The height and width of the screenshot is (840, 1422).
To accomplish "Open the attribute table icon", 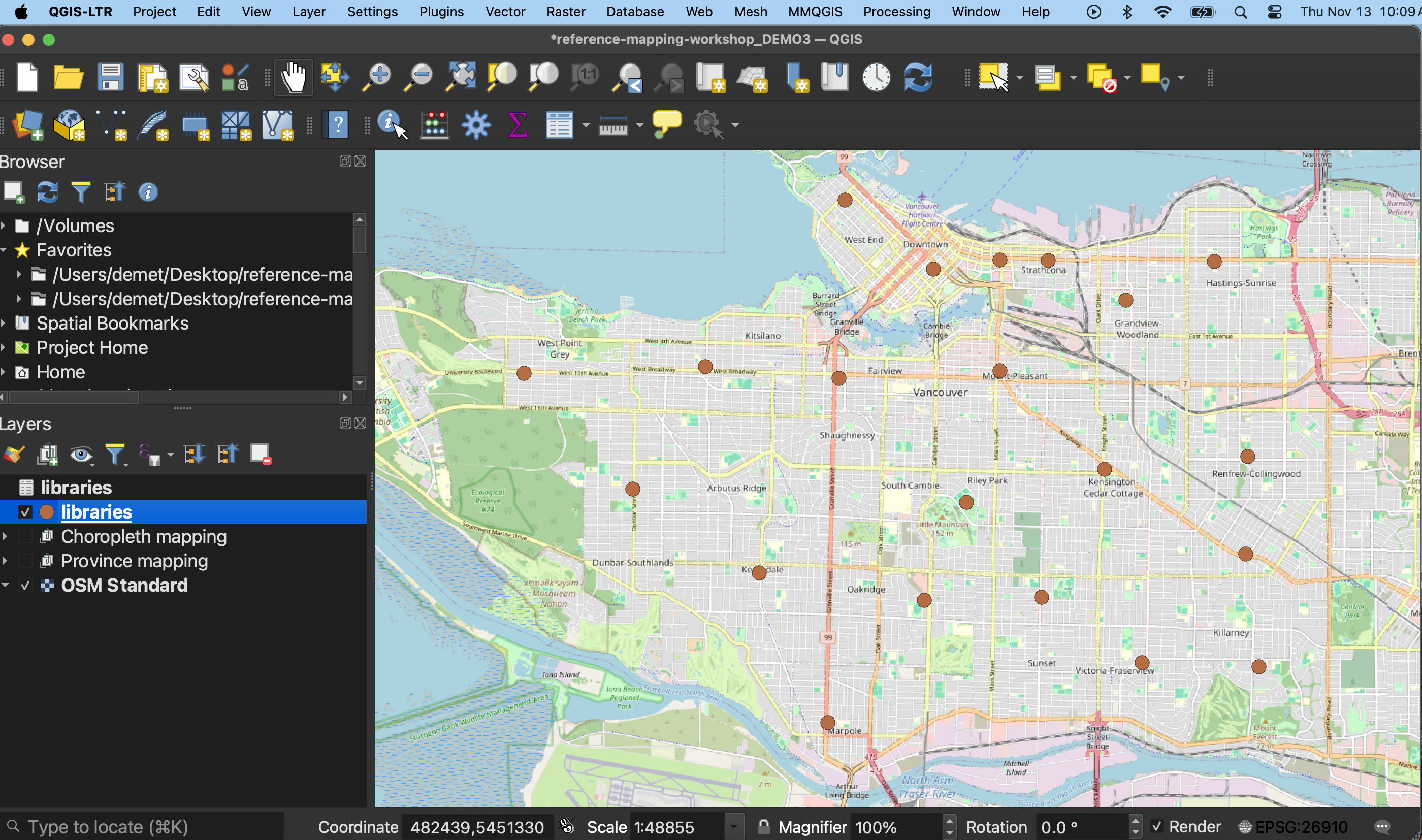I will (559, 124).
